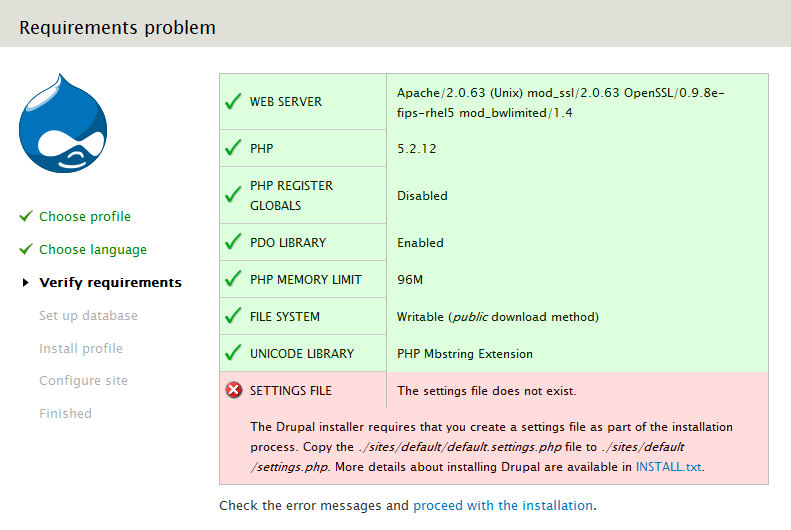
Task: Click the Enabled value
Action: tap(420, 243)
